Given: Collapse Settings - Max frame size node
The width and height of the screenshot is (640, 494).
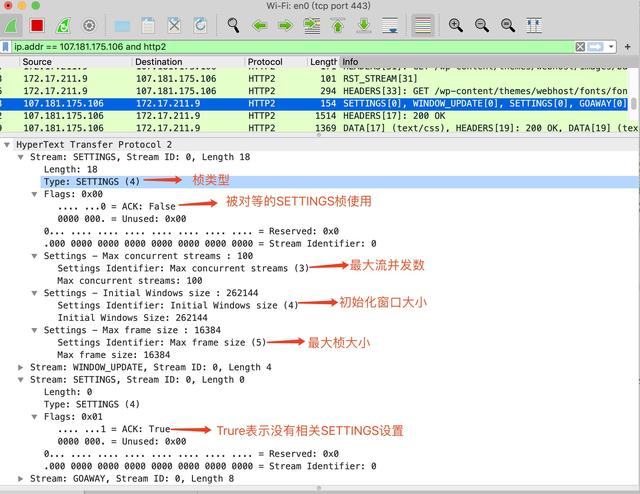Looking at the screenshot, I should tap(34, 330).
